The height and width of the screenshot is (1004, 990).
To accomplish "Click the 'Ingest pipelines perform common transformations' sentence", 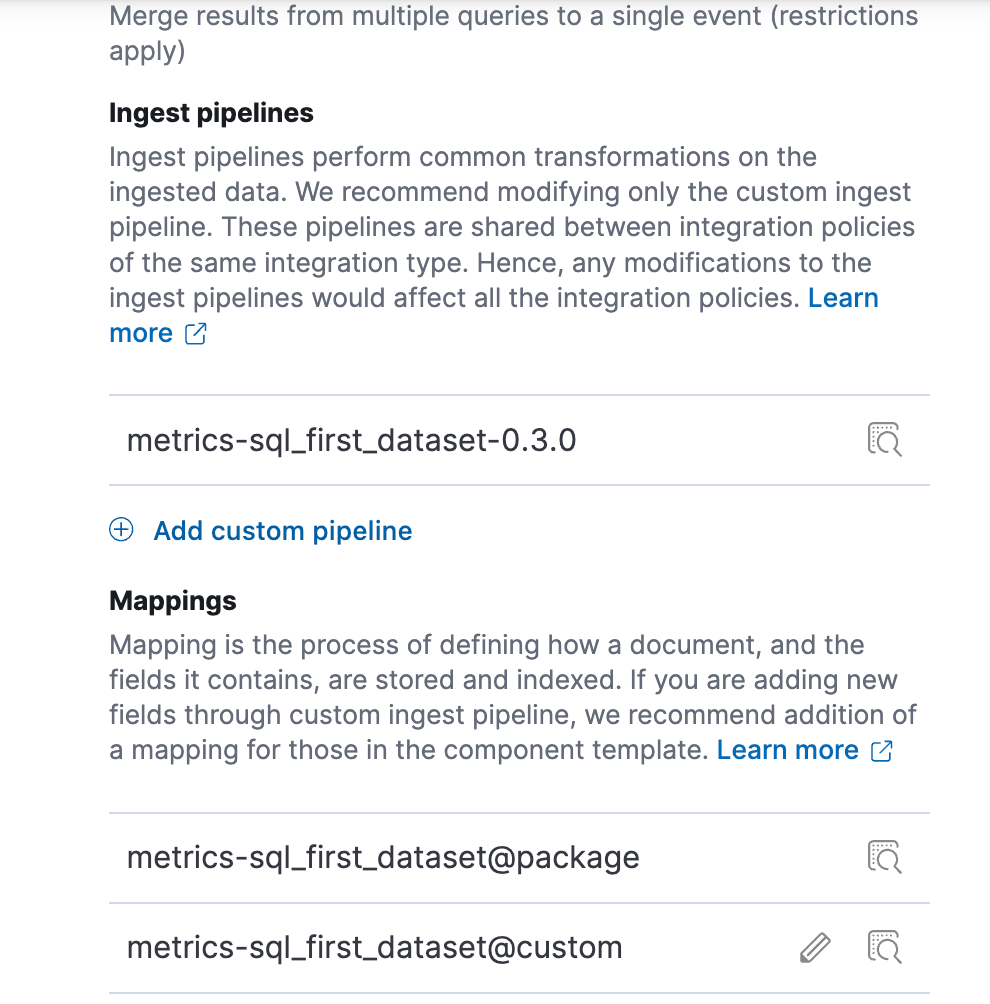I will tap(463, 157).
